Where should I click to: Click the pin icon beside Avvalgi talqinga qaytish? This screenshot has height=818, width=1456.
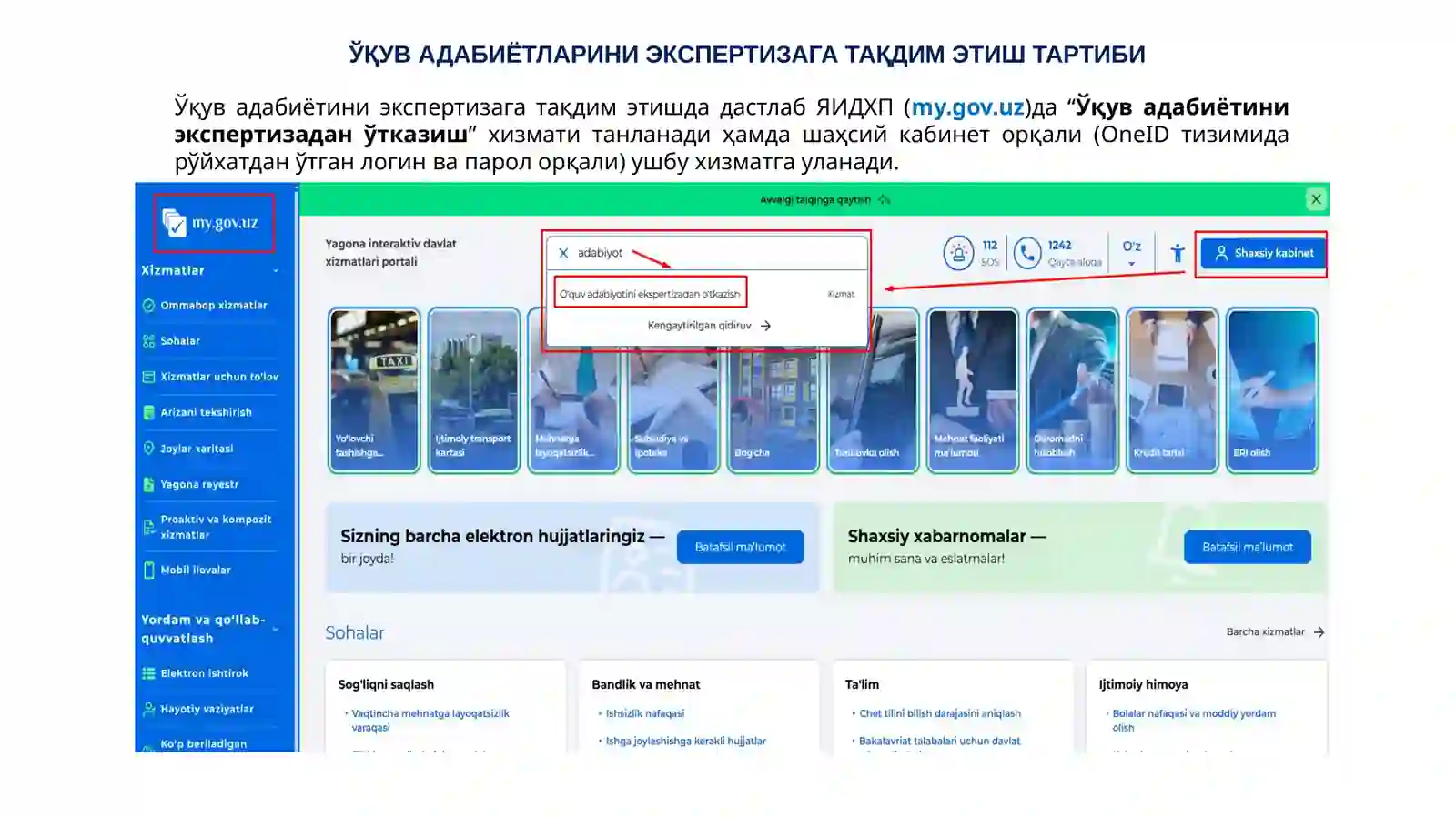885,199
